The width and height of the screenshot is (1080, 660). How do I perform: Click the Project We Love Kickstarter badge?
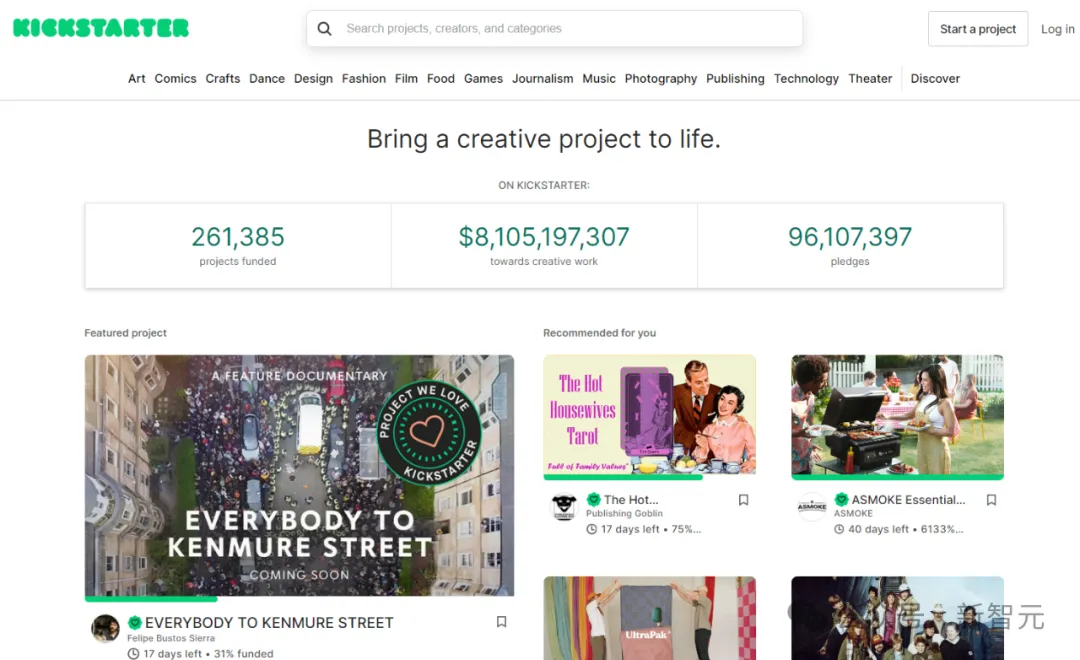coord(428,432)
